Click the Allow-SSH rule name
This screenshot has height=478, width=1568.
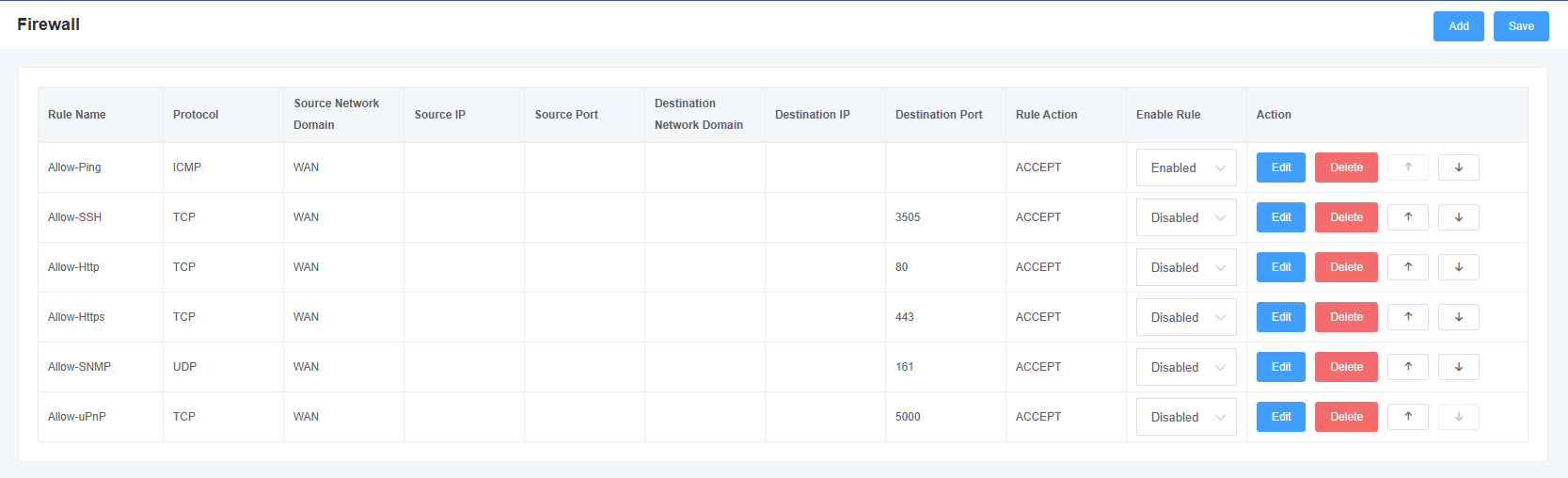pos(74,217)
